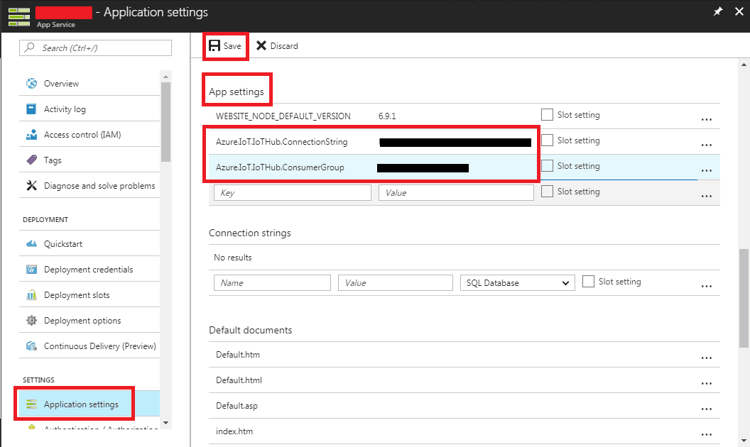
Task: Select the Azure.IoT.IoTHub.ConnectionString key
Action: pyautogui.click(x=281, y=142)
